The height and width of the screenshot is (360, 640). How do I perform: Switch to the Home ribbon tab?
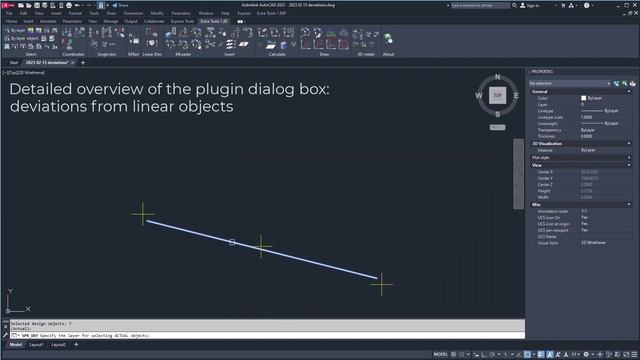pyautogui.click(x=11, y=21)
